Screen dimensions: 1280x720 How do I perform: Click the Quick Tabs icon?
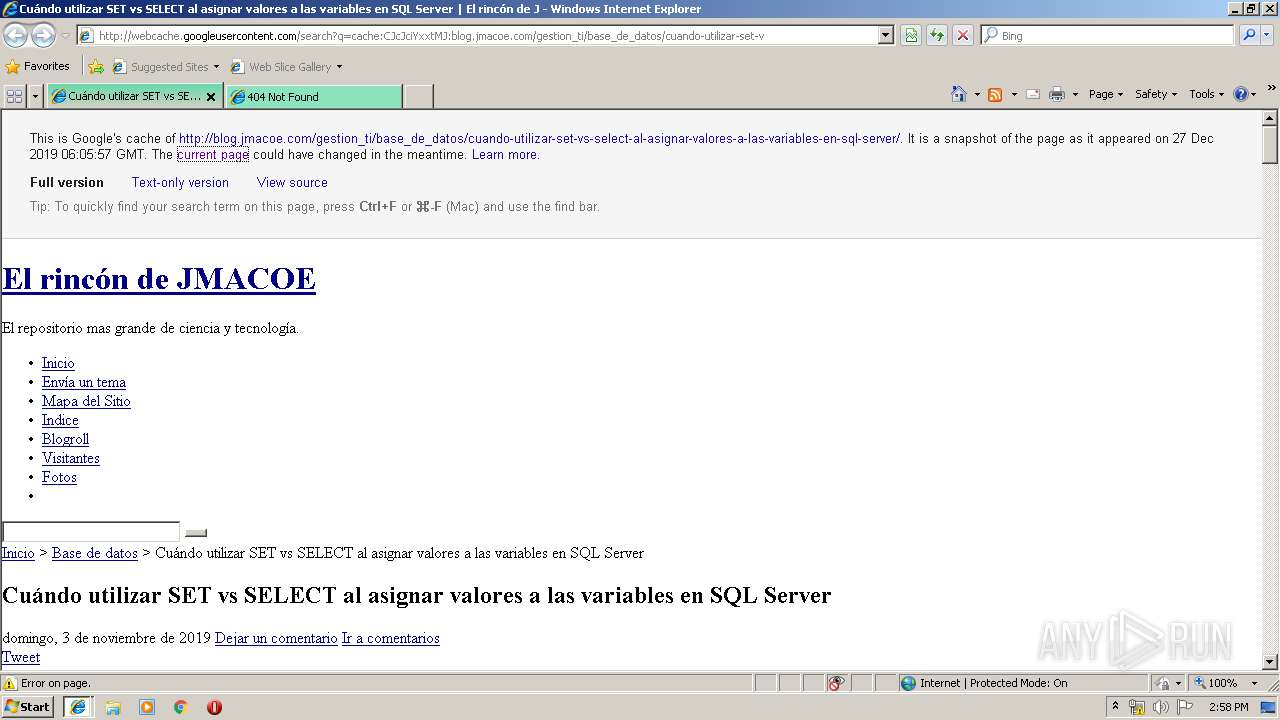point(15,96)
